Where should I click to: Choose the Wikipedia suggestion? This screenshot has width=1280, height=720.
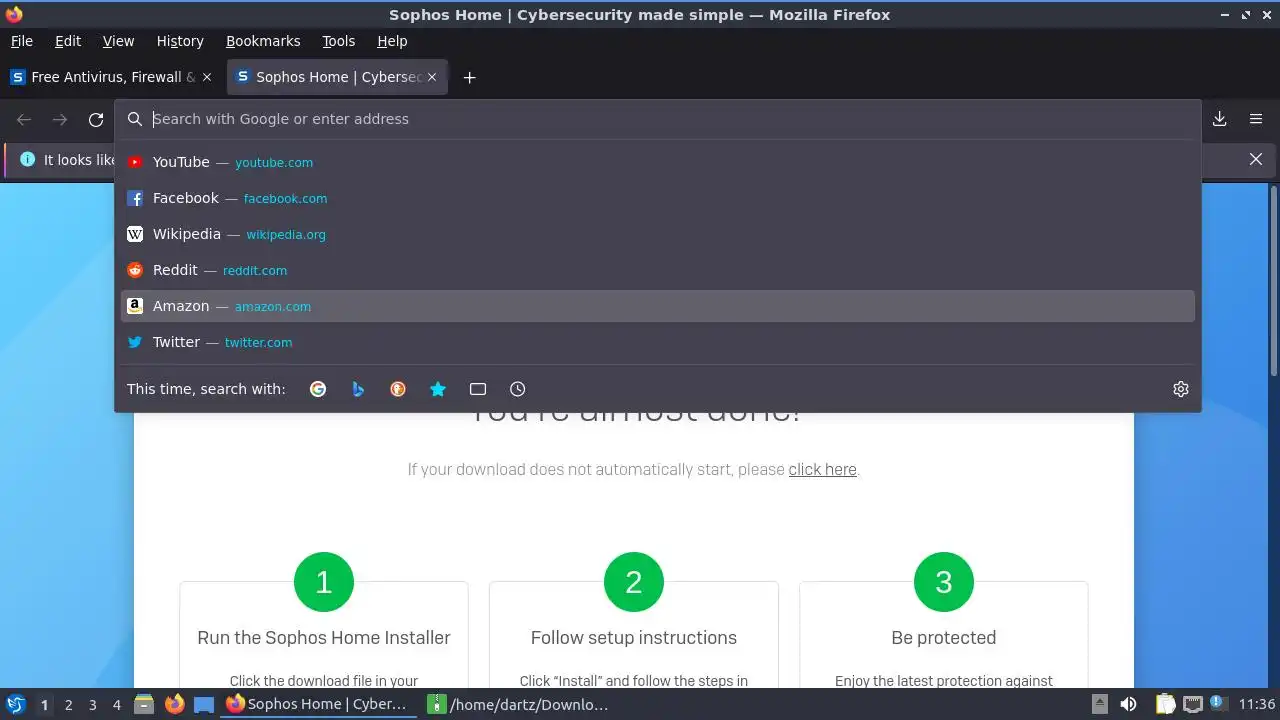point(658,234)
